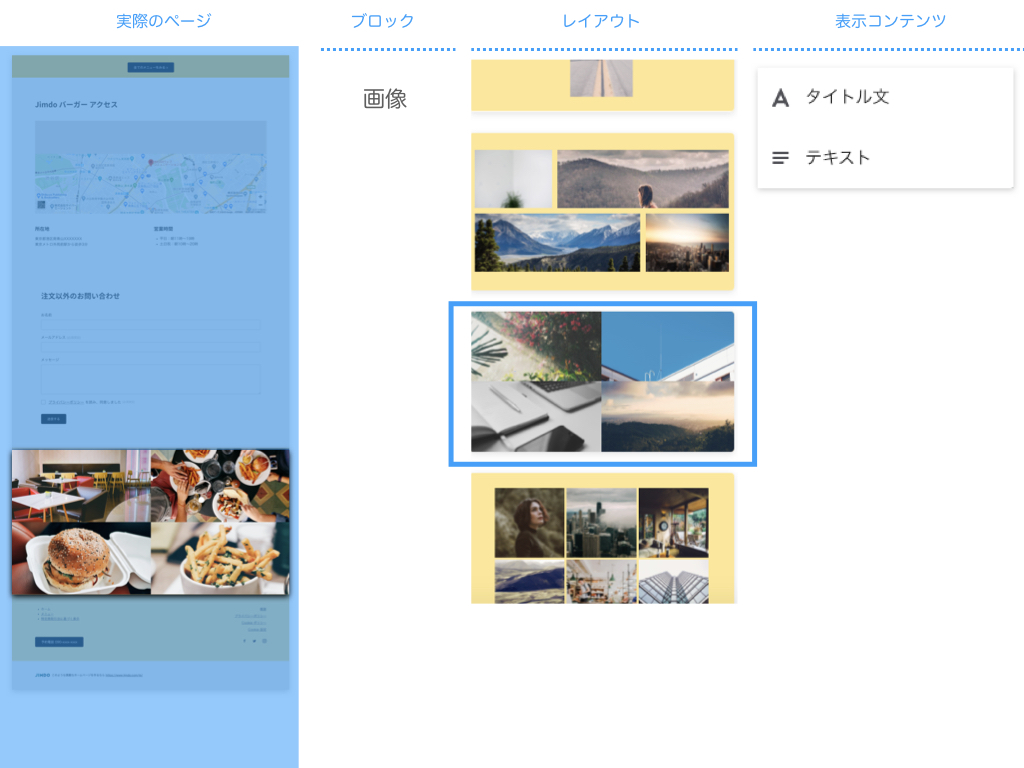Select the yellow mountain collage layout
Image resolution: width=1024 pixels, height=768 pixels.
[x=602, y=212]
